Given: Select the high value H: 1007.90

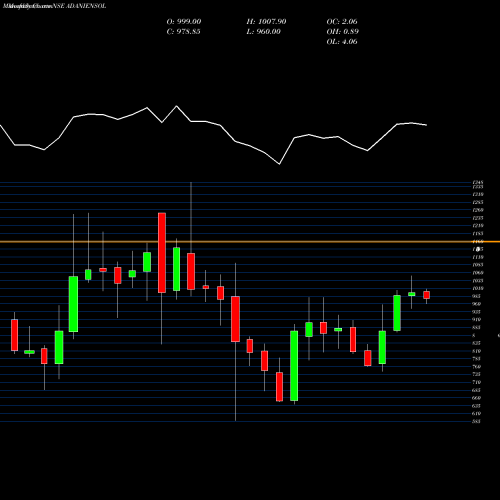Looking at the screenshot, I should [266, 21].
